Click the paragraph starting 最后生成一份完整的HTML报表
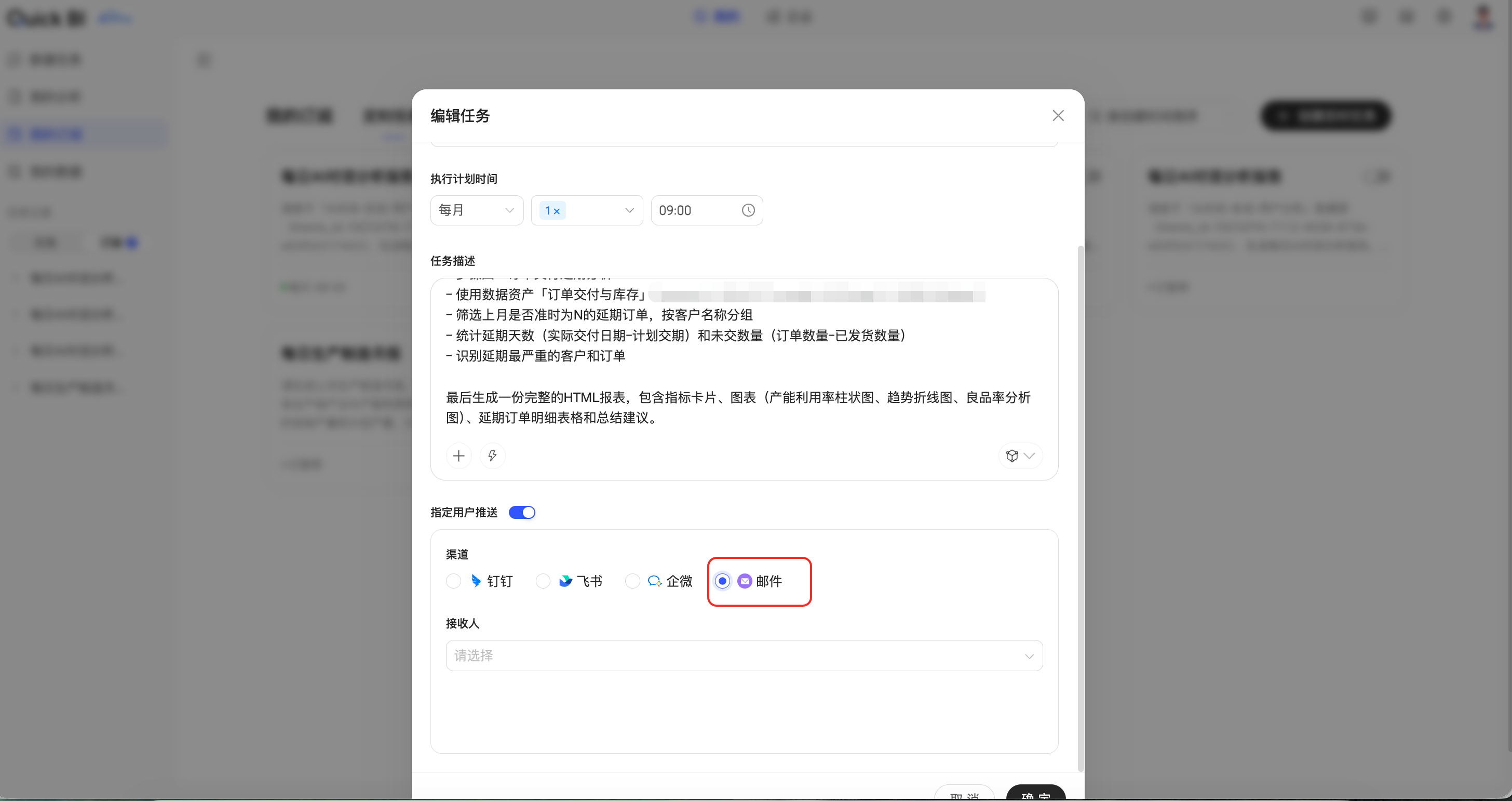 click(x=738, y=408)
